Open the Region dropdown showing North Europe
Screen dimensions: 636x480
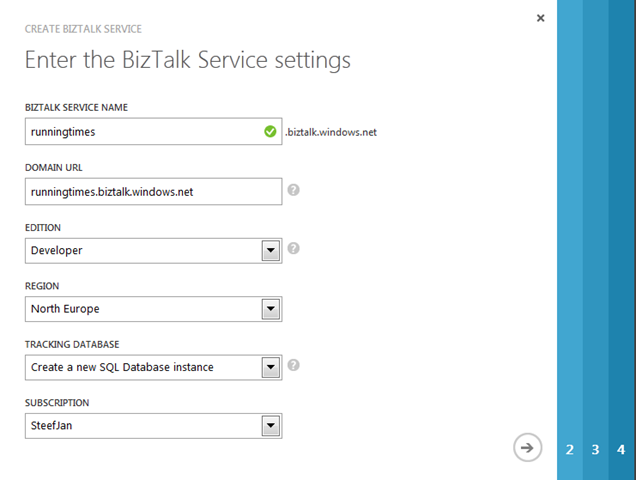pos(153,309)
